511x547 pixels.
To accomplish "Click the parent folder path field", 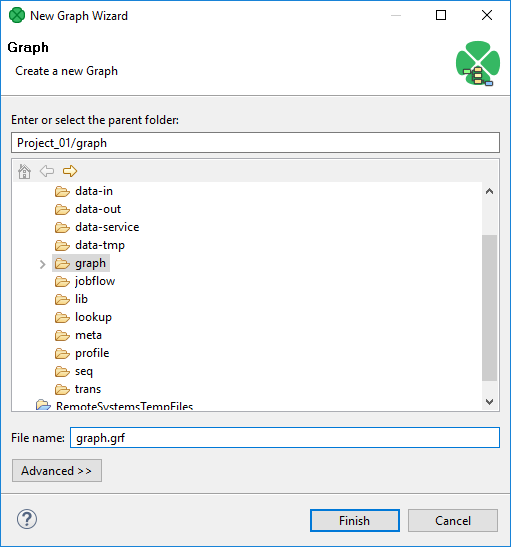I will pos(255,142).
